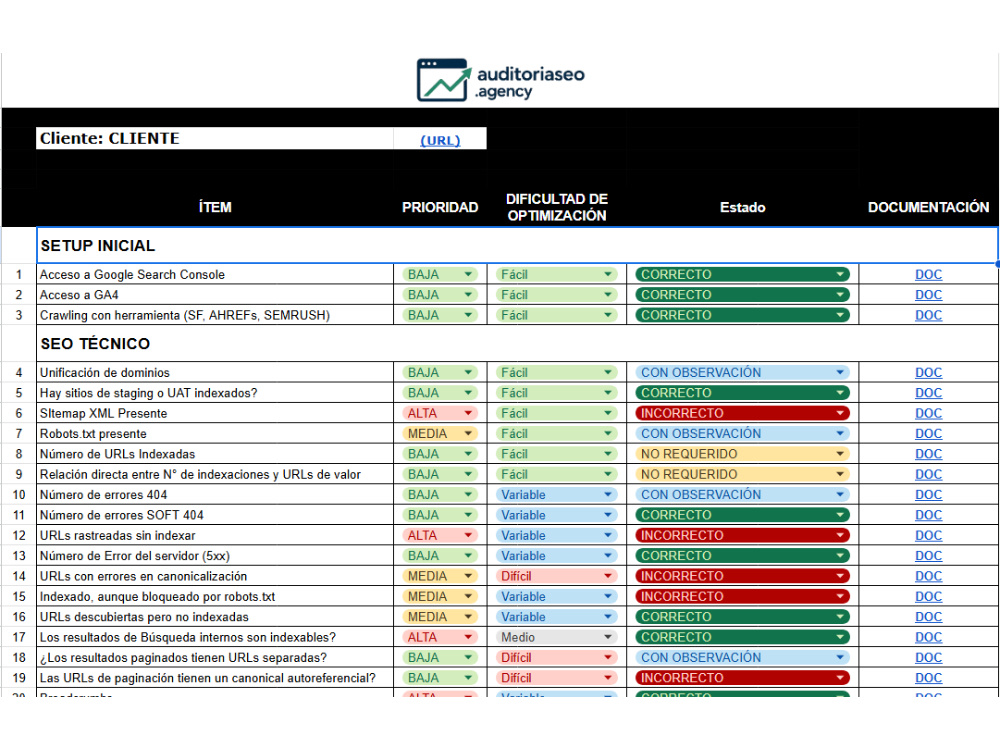Open priority dropdown for URLs descubiertas pero no indexadas
The width and height of the screenshot is (1000, 750).
pos(440,617)
